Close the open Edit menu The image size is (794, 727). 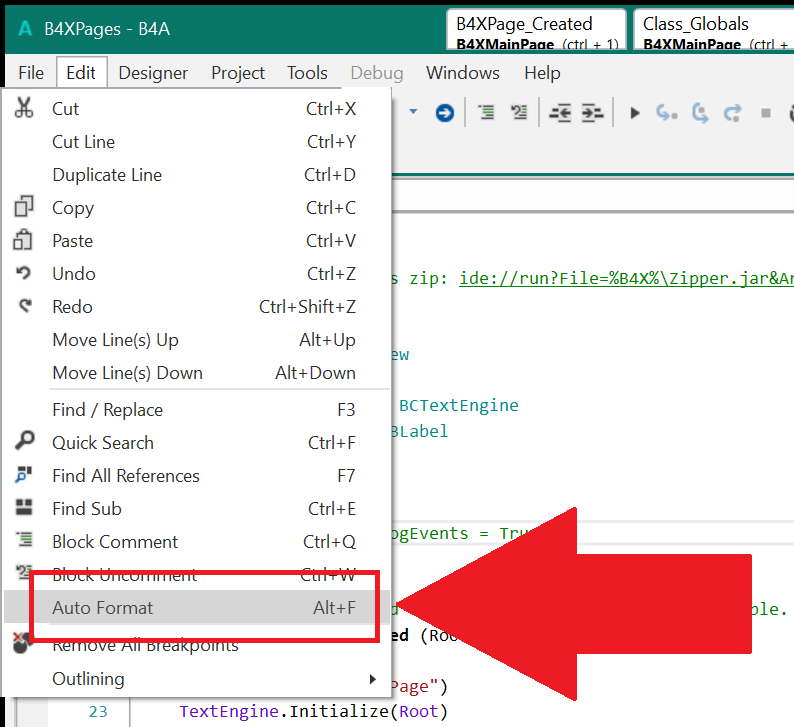[x=81, y=73]
